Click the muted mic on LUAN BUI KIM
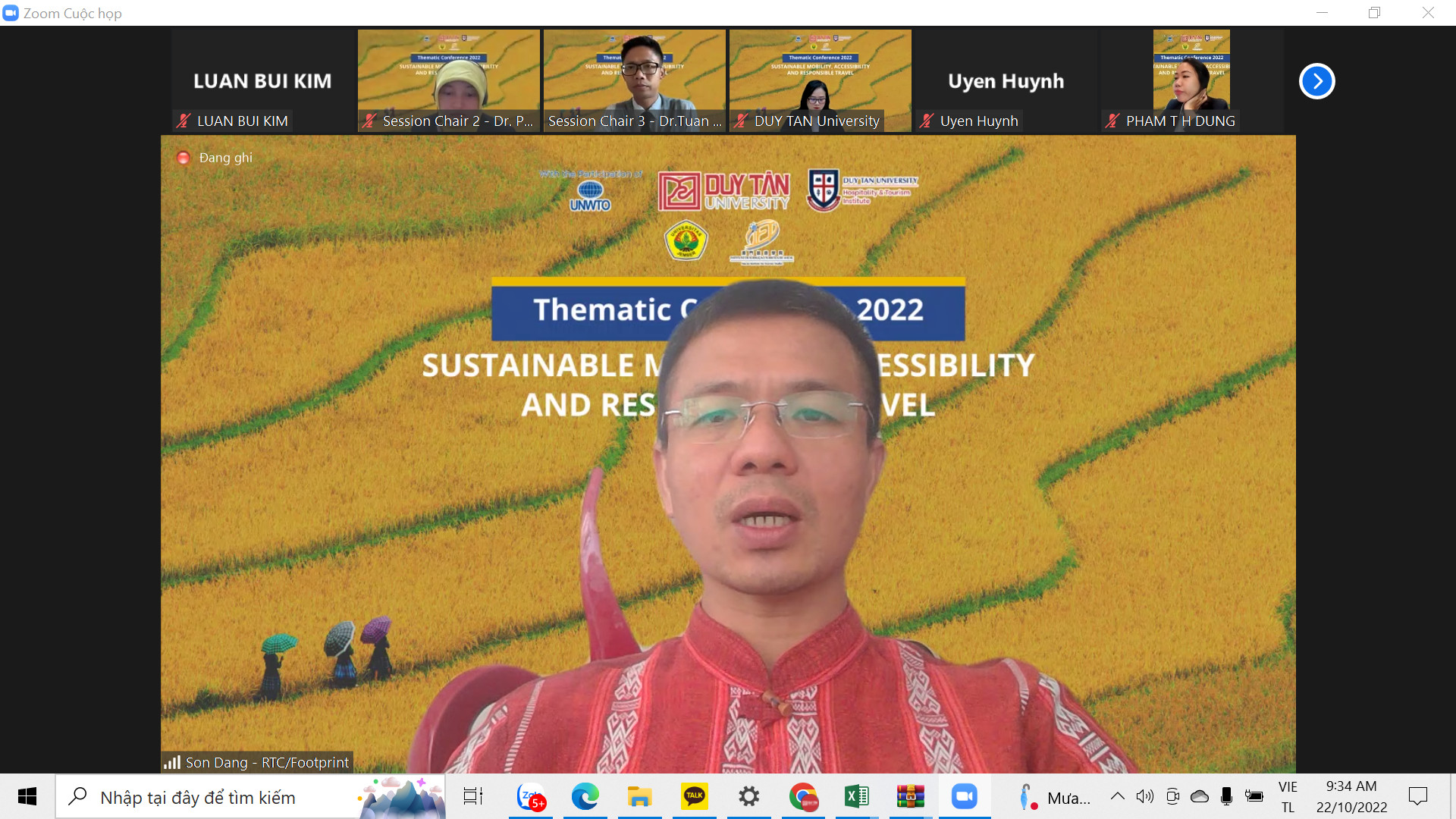 183,121
